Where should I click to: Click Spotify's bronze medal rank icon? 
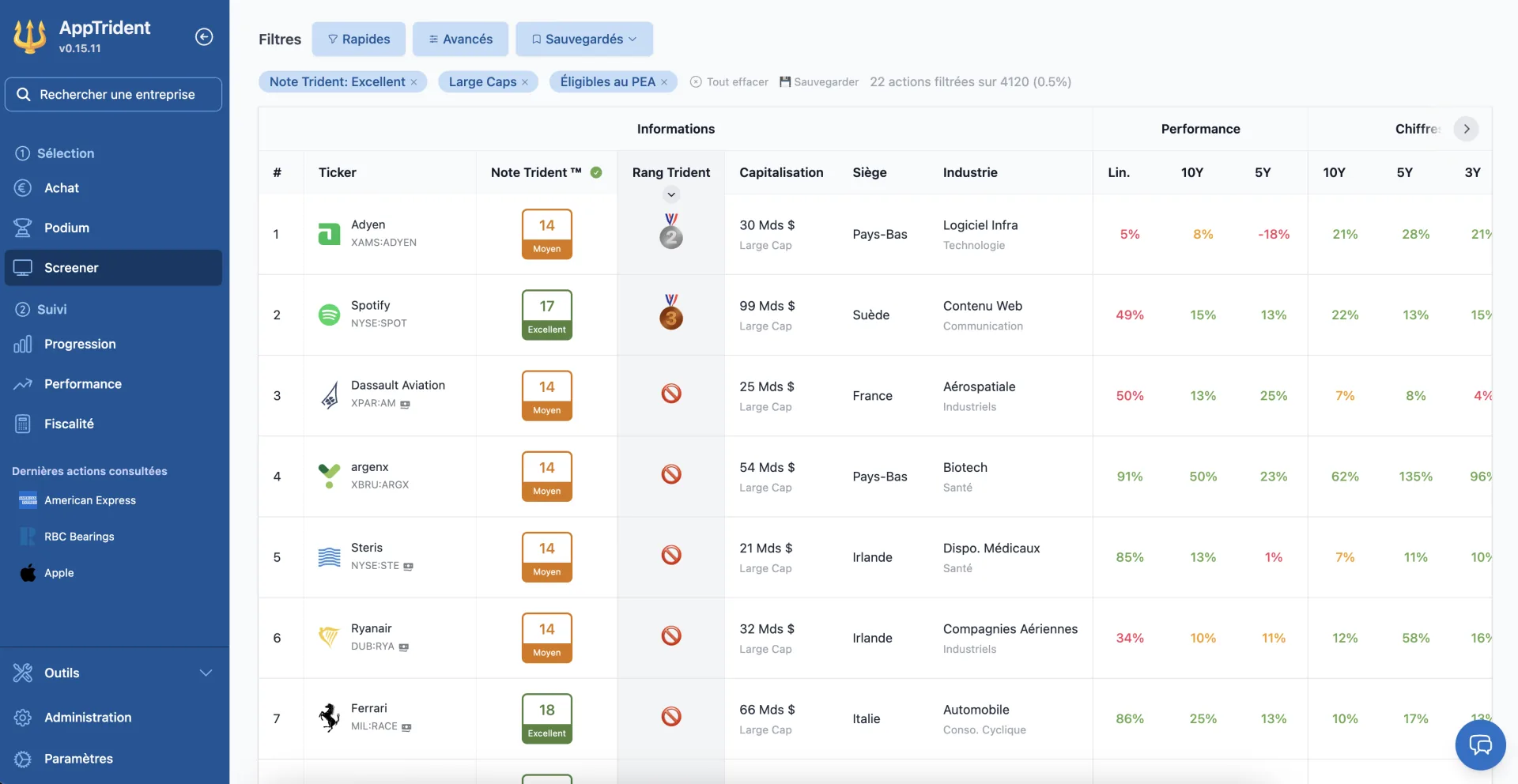pyautogui.click(x=671, y=312)
